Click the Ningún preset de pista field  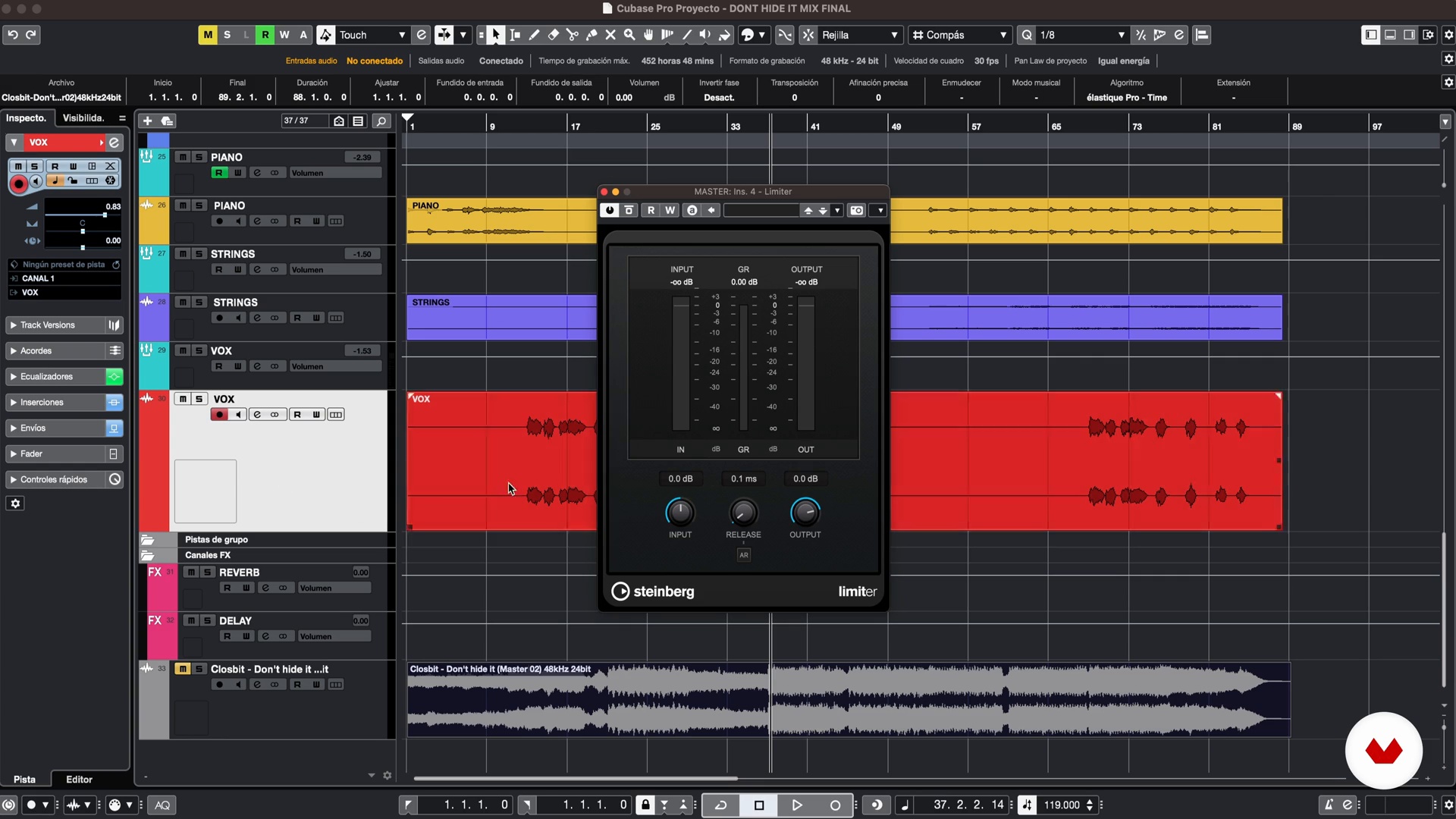64,265
